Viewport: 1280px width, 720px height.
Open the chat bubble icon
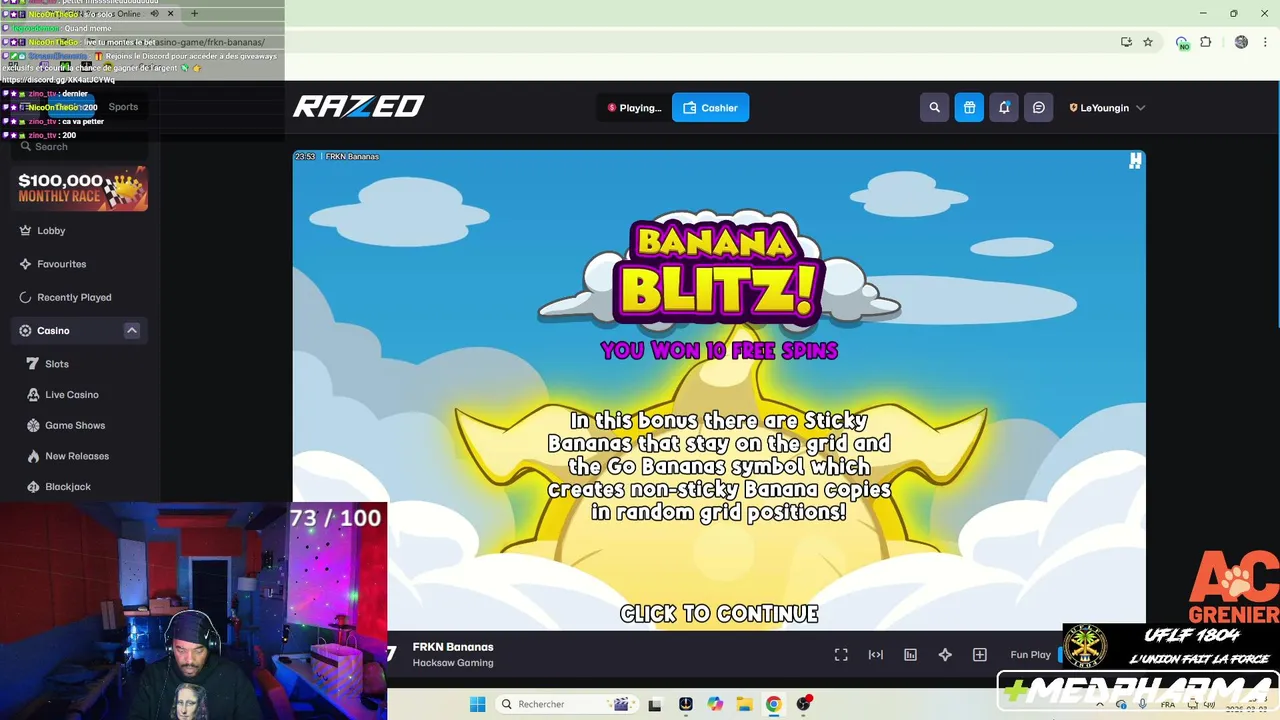[x=1039, y=108]
